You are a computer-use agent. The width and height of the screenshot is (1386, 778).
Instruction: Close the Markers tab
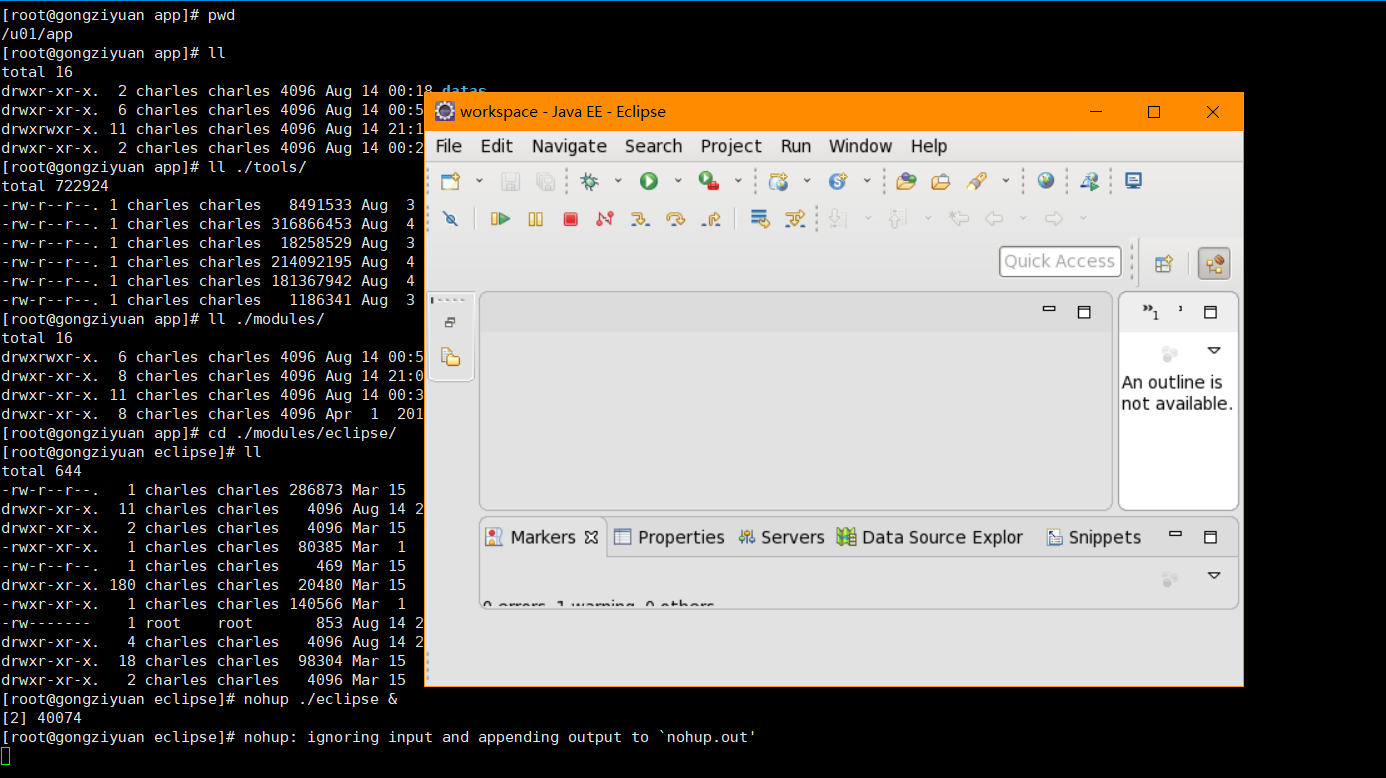pos(591,537)
